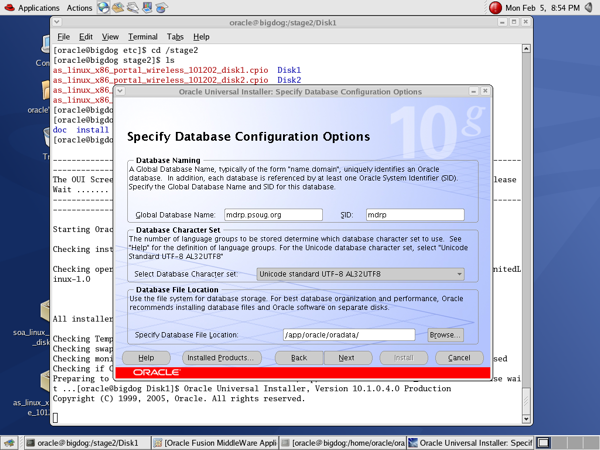Minimize the installer dialog
The height and width of the screenshot is (450, 600).
pos(473,91)
